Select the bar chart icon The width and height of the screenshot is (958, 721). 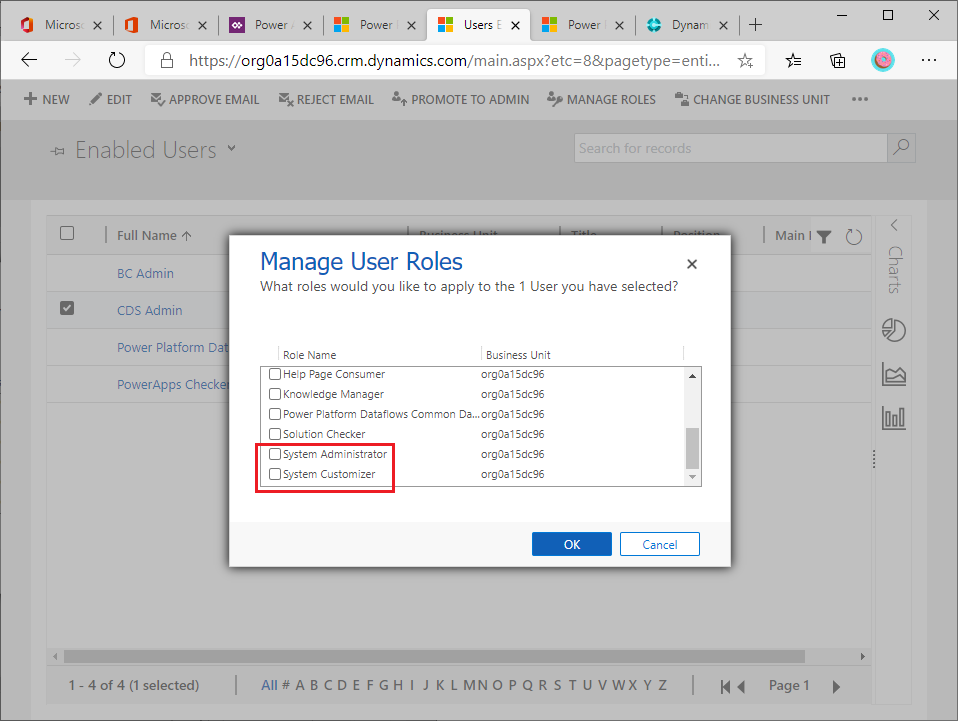pyautogui.click(x=894, y=418)
